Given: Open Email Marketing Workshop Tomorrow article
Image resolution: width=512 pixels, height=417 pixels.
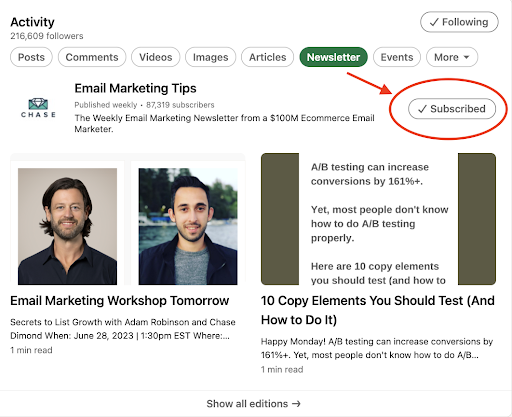Looking at the screenshot, I should (x=120, y=301).
